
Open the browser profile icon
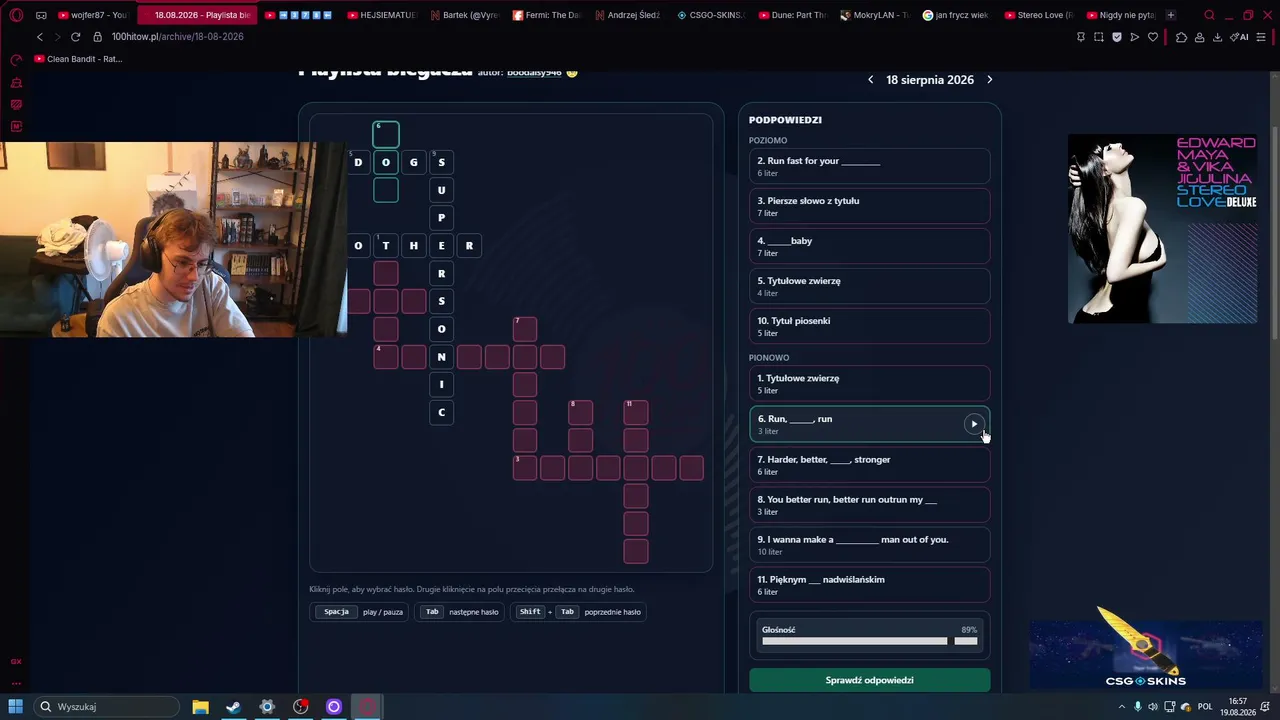pyautogui.click(x=1199, y=37)
